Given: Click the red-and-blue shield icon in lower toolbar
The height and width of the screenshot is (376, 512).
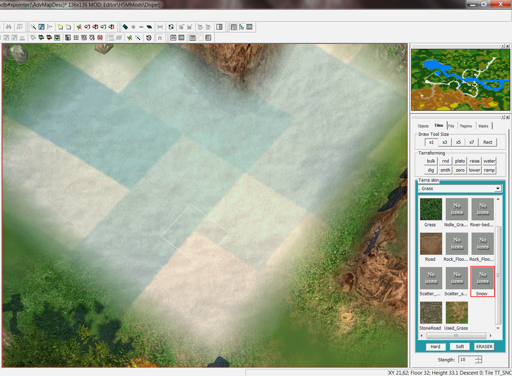Looking at the screenshot, I should pos(149,38).
